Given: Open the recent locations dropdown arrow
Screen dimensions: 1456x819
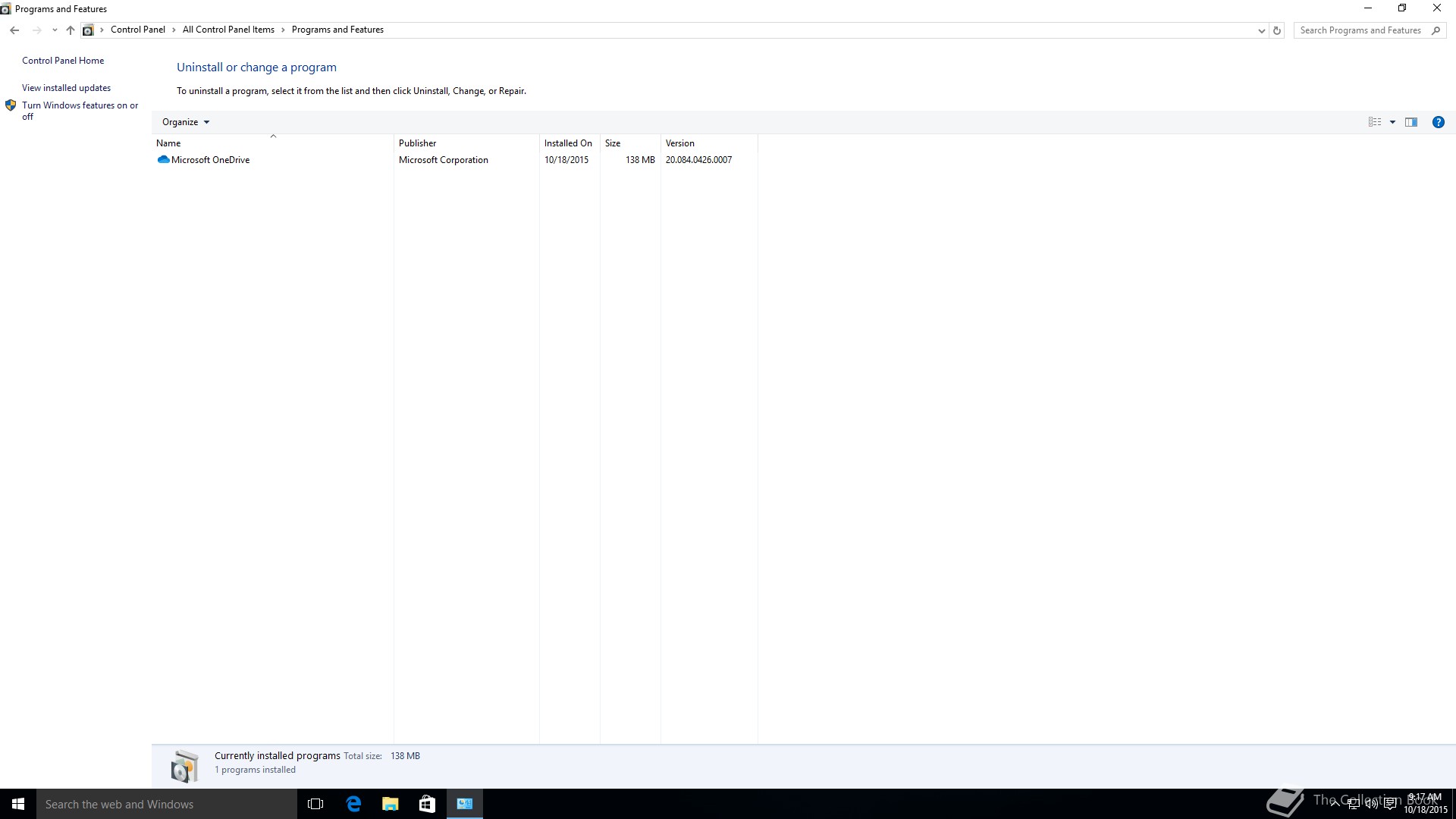Looking at the screenshot, I should (55, 30).
